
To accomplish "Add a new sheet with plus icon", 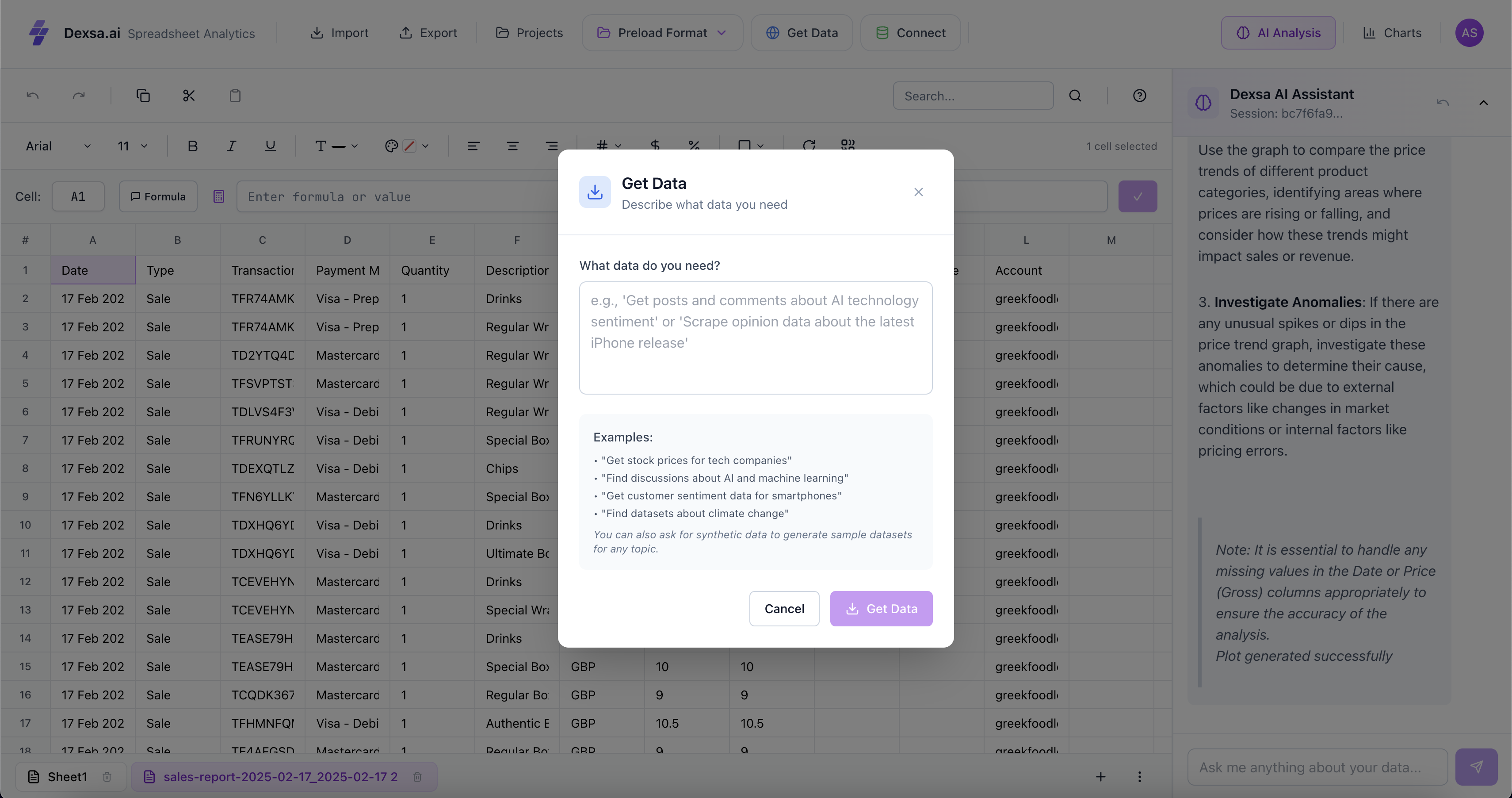I will pos(1100,777).
